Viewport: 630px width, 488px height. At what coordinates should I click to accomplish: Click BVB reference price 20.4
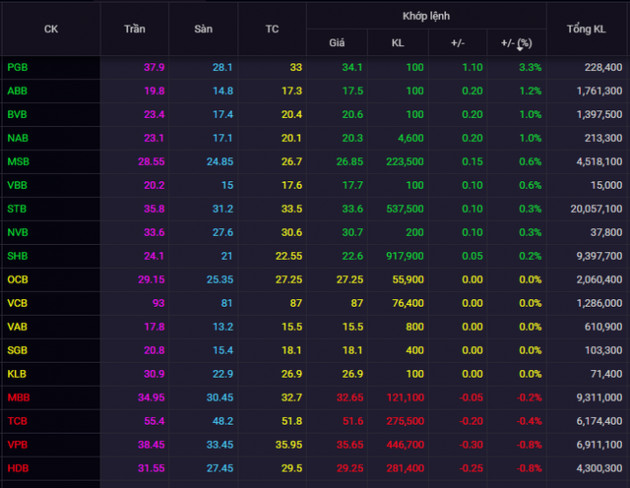292,114
